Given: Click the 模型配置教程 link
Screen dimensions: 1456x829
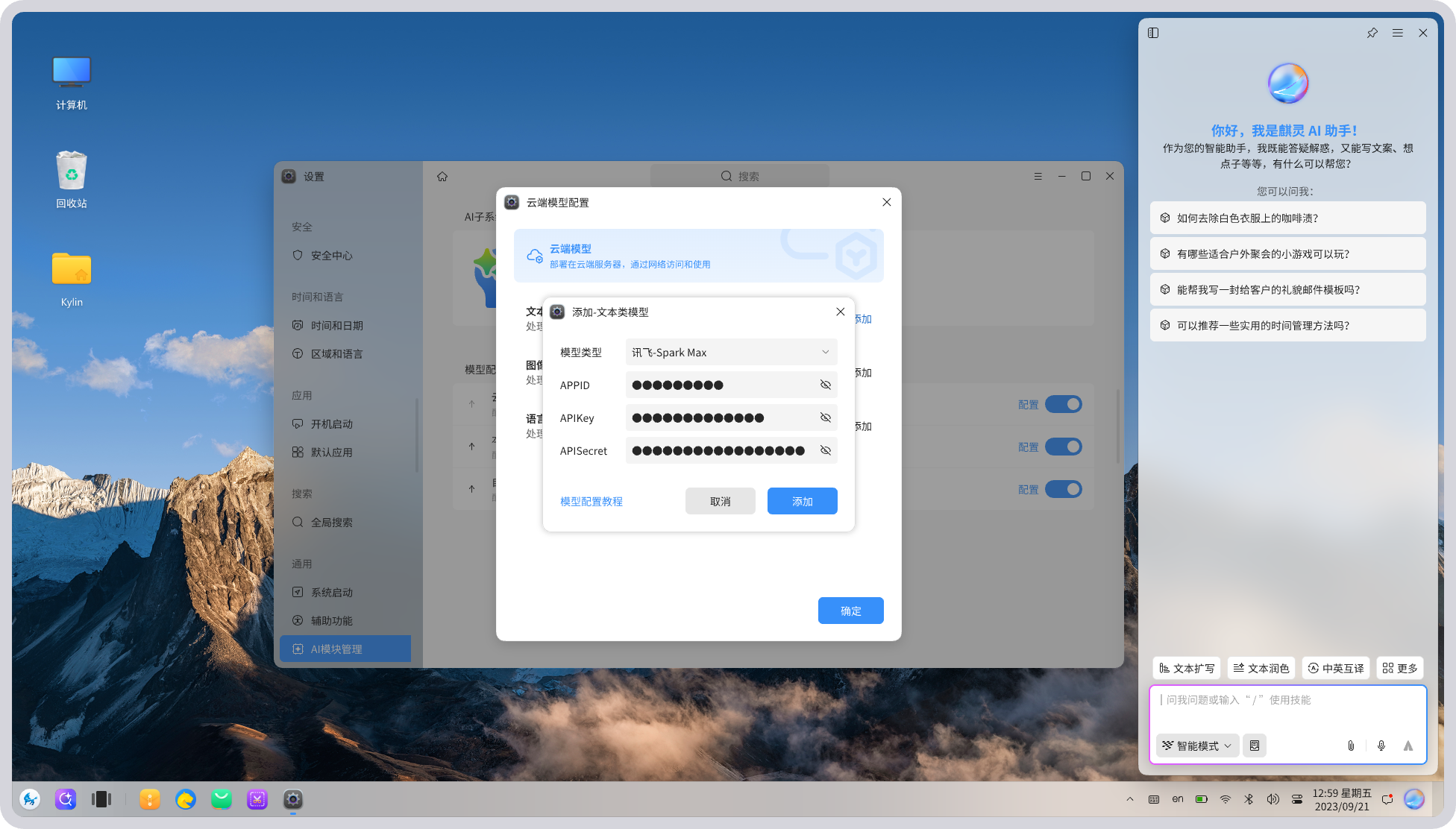Looking at the screenshot, I should [591, 501].
